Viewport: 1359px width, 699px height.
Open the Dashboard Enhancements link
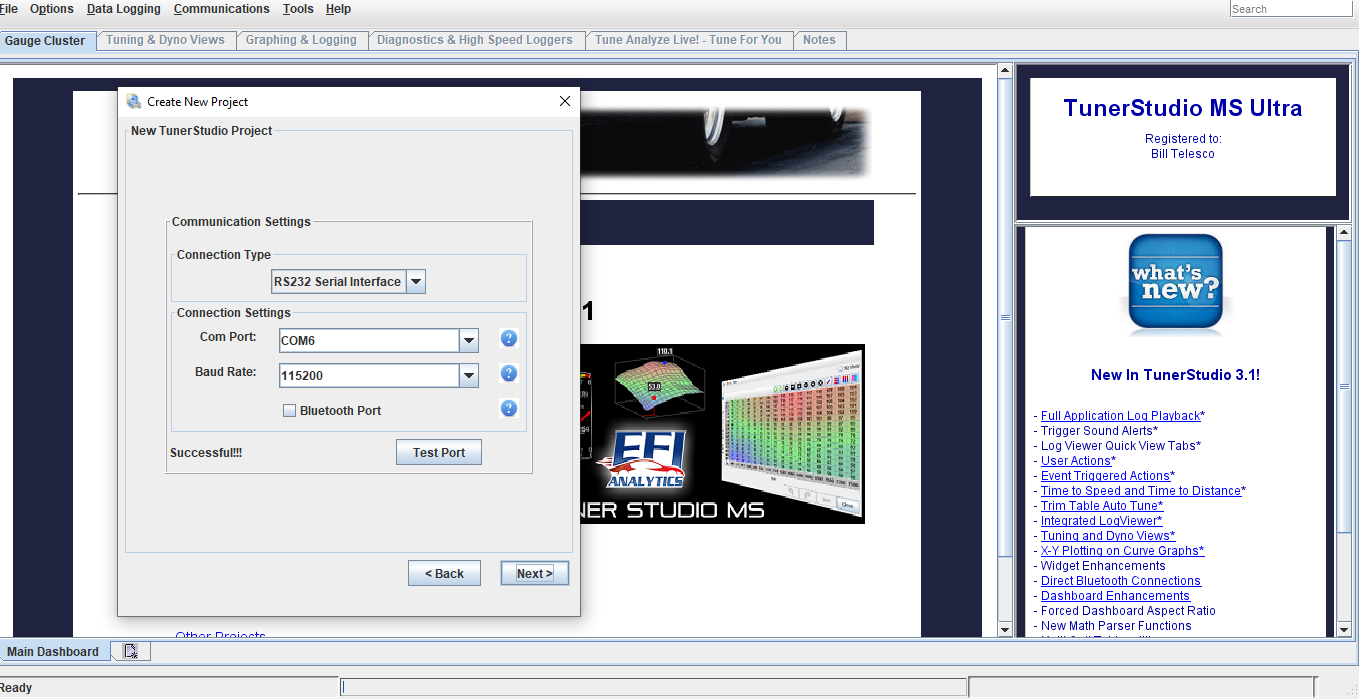pyautogui.click(x=1115, y=596)
